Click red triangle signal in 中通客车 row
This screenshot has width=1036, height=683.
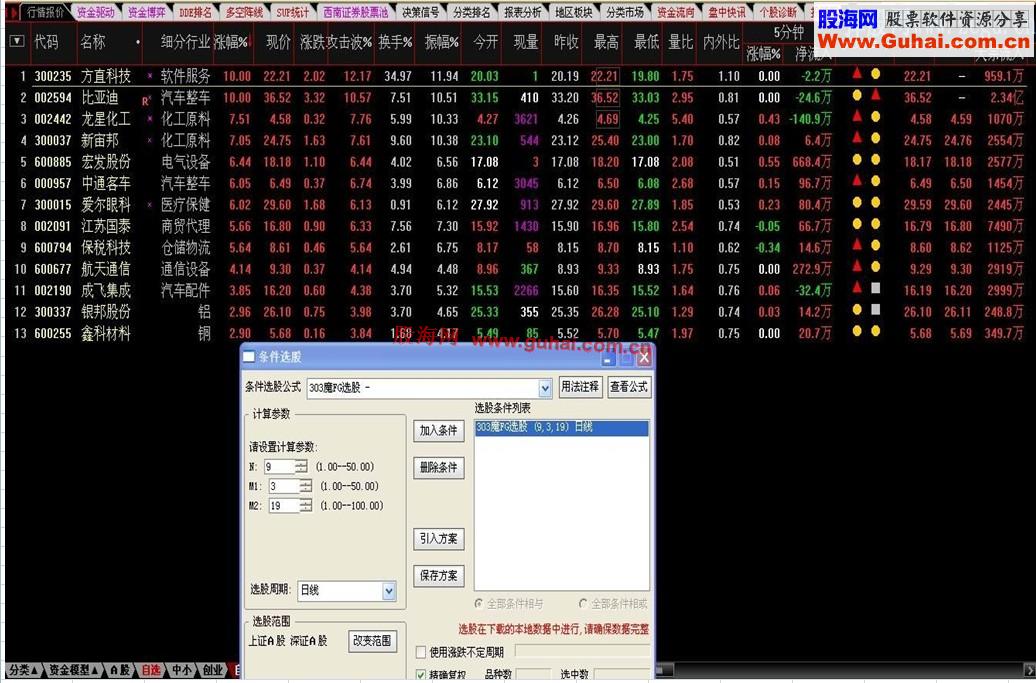click(x=857, y=180)
